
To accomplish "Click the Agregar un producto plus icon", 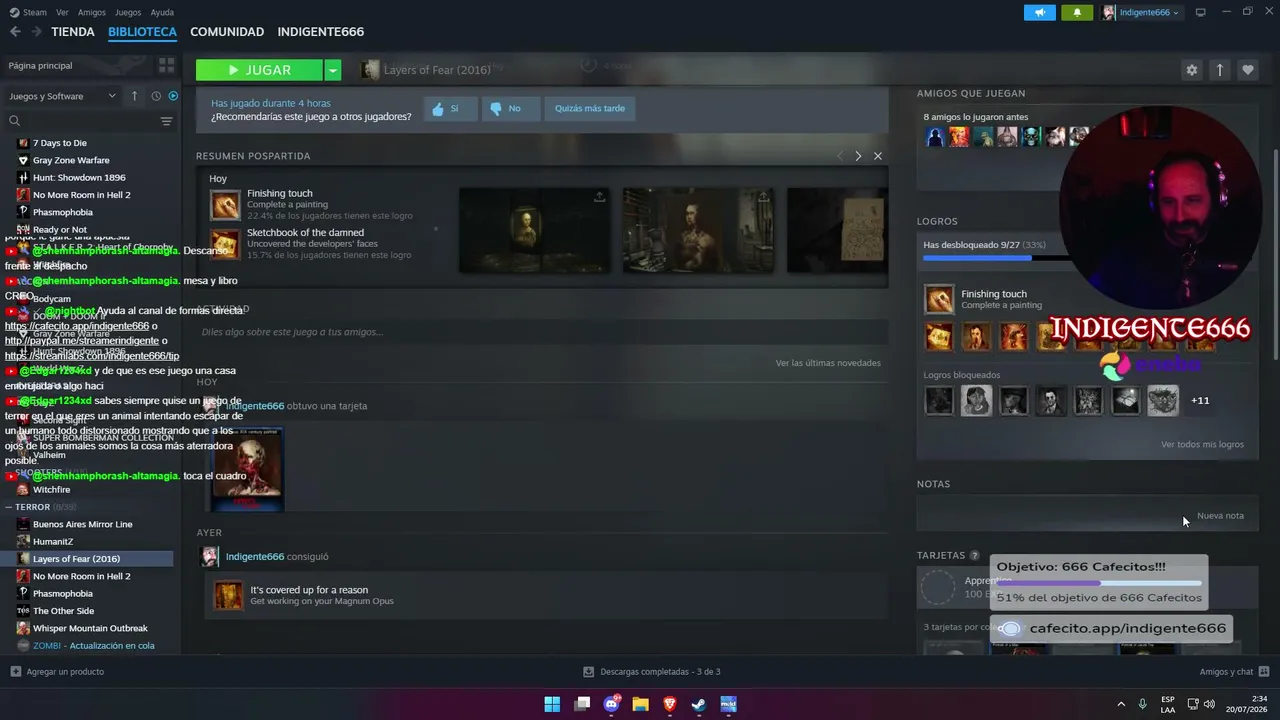I will click(15, 672).
